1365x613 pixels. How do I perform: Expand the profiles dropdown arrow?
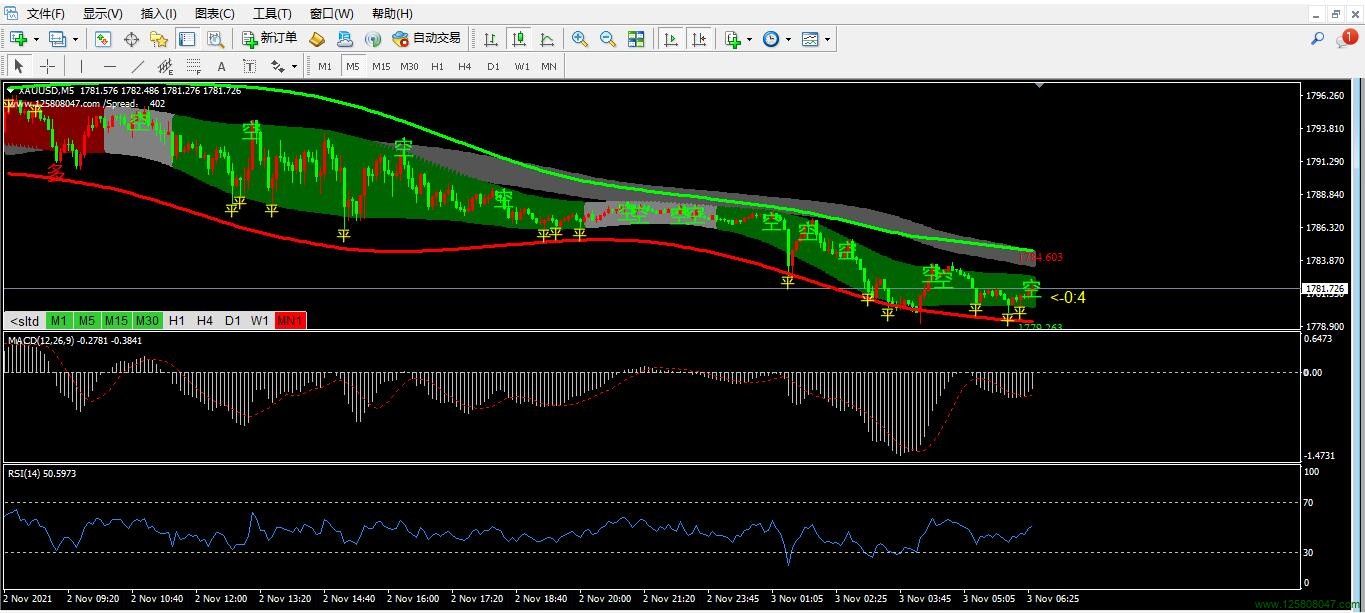point(75,40)
